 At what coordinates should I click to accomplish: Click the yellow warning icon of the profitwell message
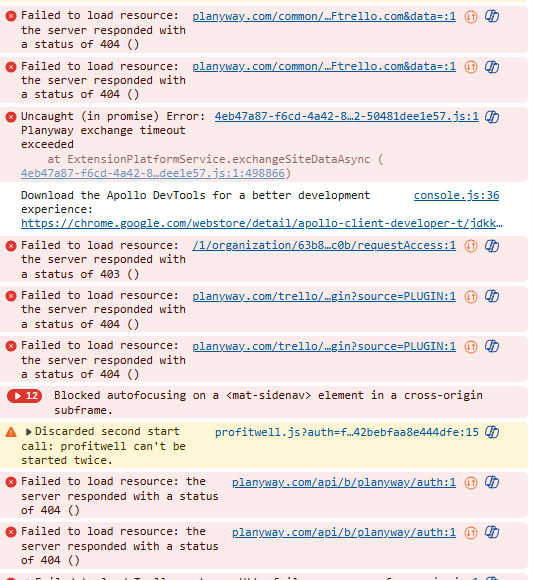coord(11,432)
